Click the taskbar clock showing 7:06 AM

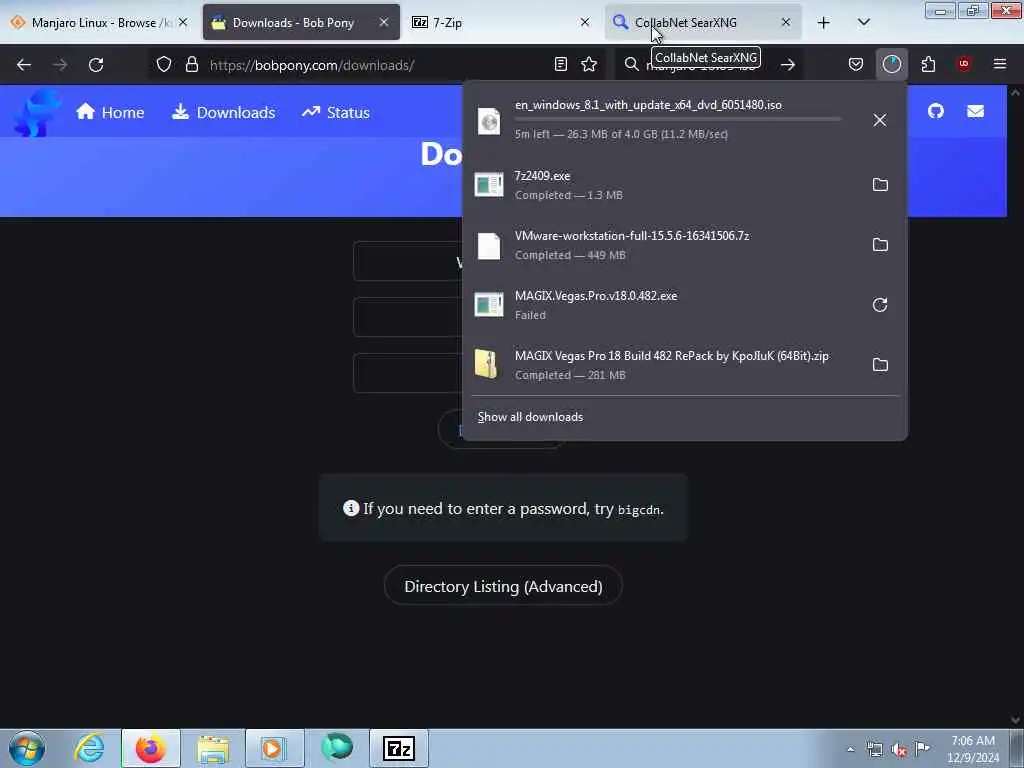(x=973, y=749)
